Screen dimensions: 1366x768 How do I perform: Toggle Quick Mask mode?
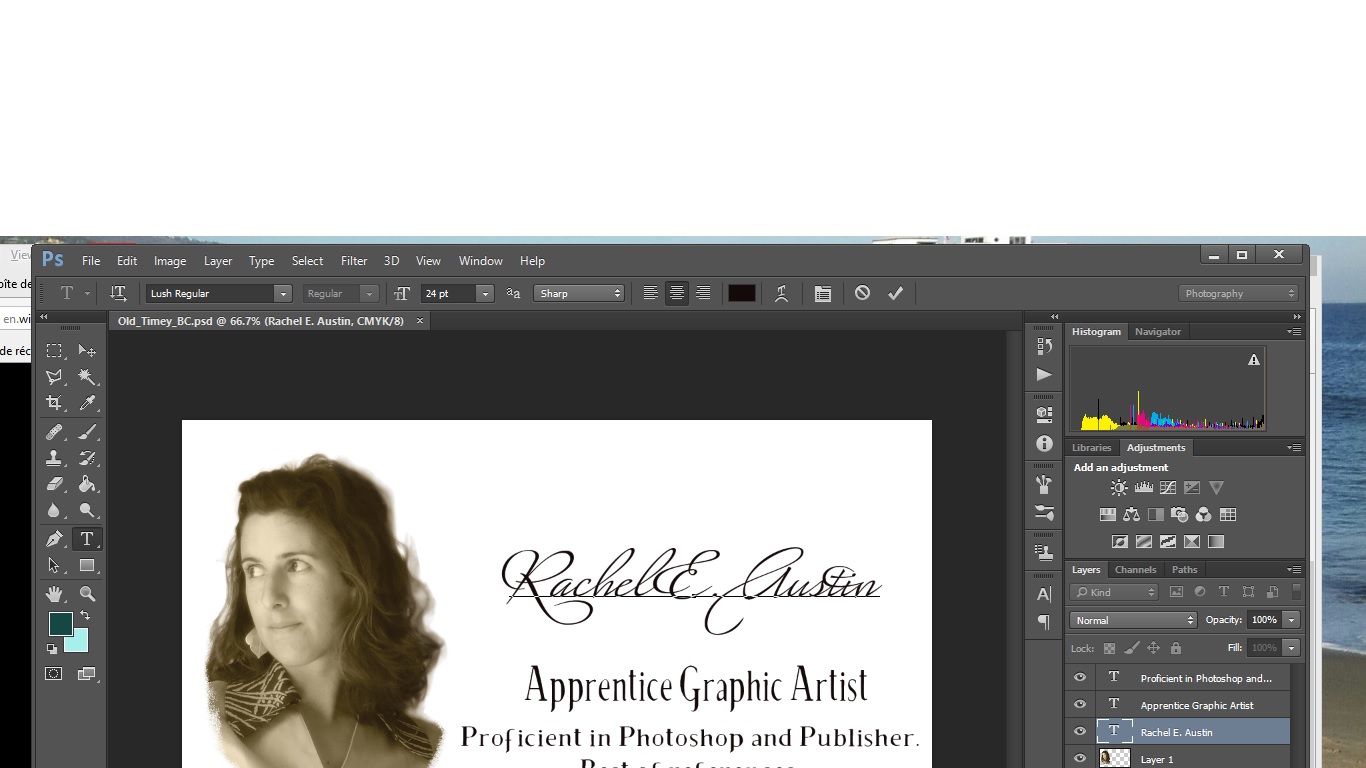tap(54, 674)
